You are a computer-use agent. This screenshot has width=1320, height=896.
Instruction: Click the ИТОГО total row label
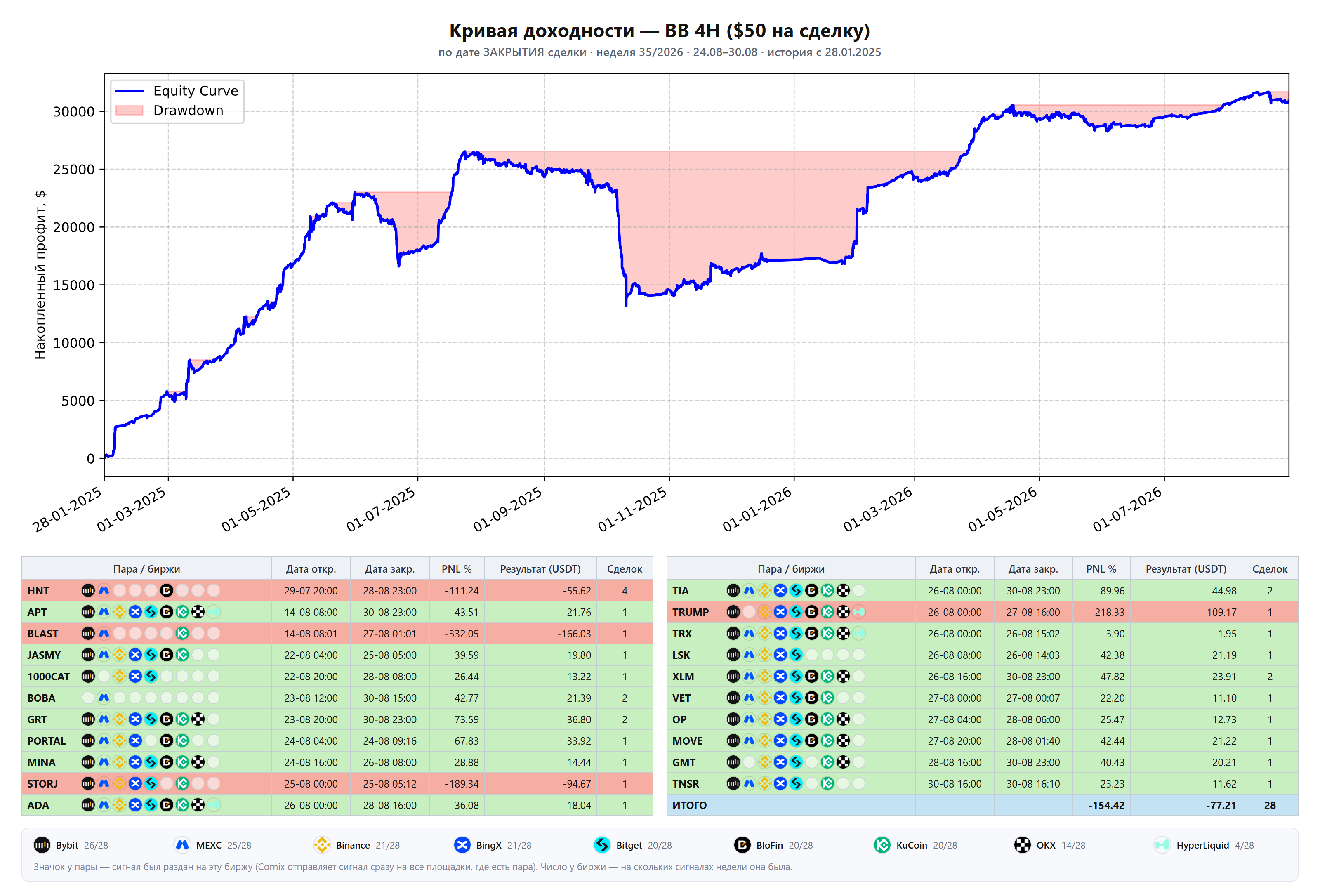coord(690,805)
